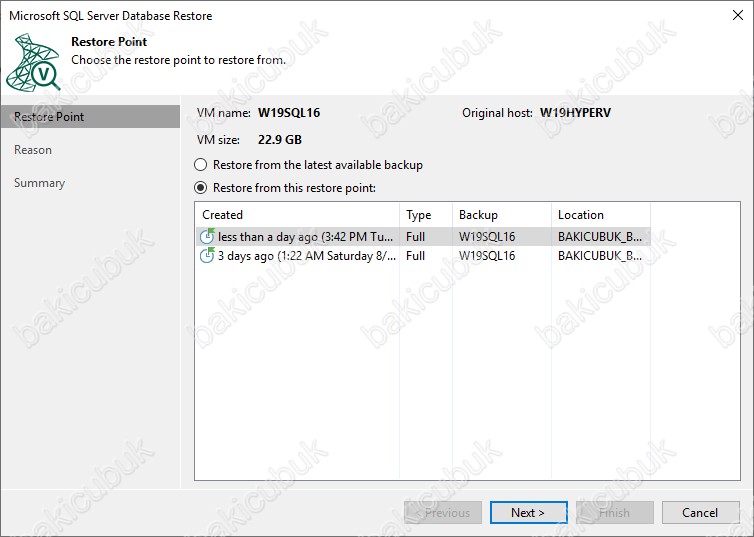The image size is (754, 537).
Task: Go to the Summary wizard step
Action: [39, 183]
